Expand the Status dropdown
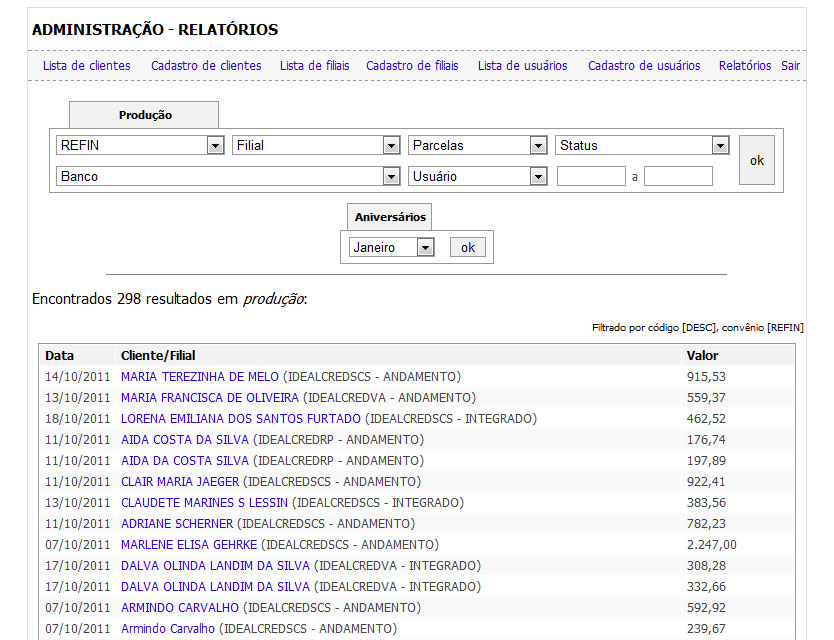834x640 pixels. [642, 146]
